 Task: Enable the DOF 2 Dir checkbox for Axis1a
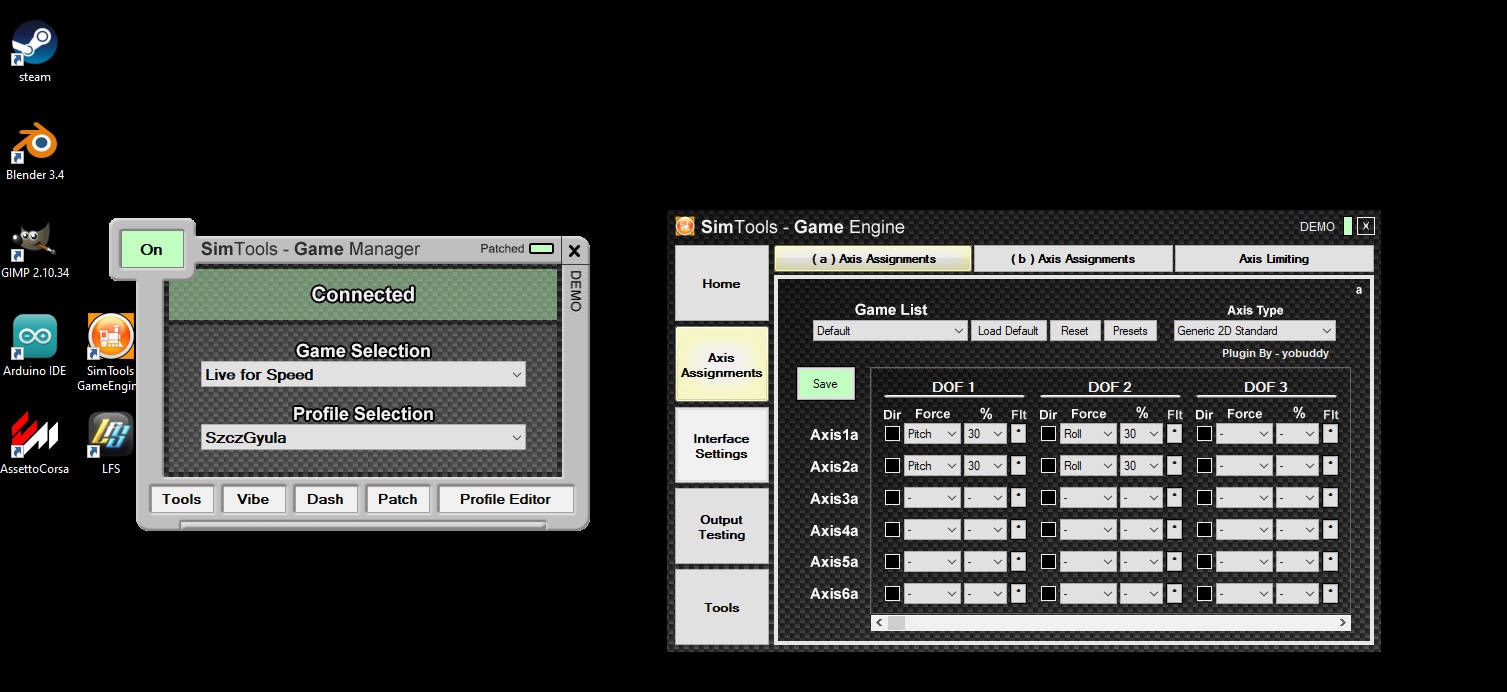[x=1048, y=434]
